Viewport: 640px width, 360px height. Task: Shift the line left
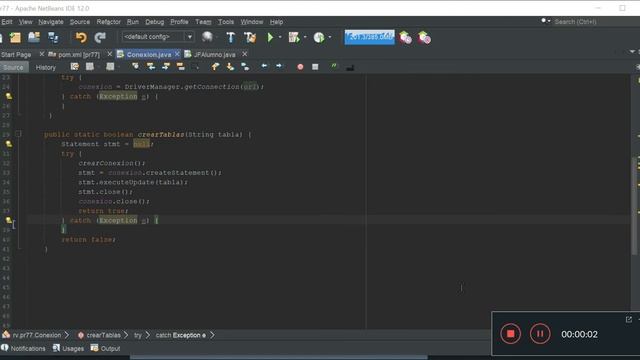264,66
